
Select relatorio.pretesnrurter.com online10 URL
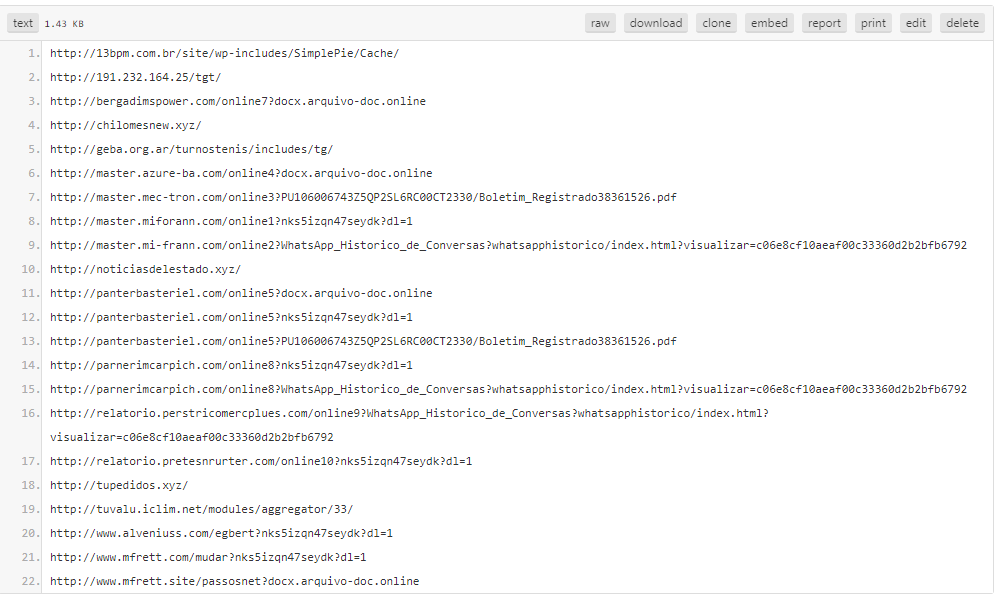coord(261,461)
